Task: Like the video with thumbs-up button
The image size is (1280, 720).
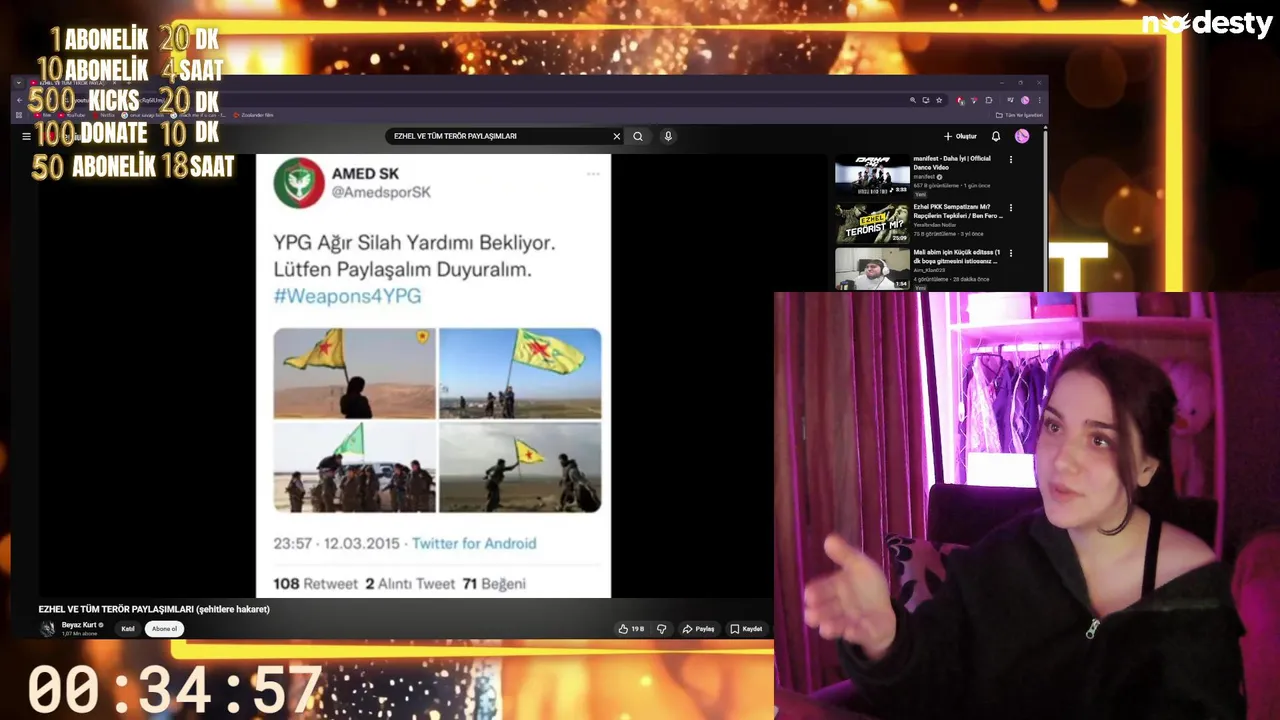Action: coord(631,629)
